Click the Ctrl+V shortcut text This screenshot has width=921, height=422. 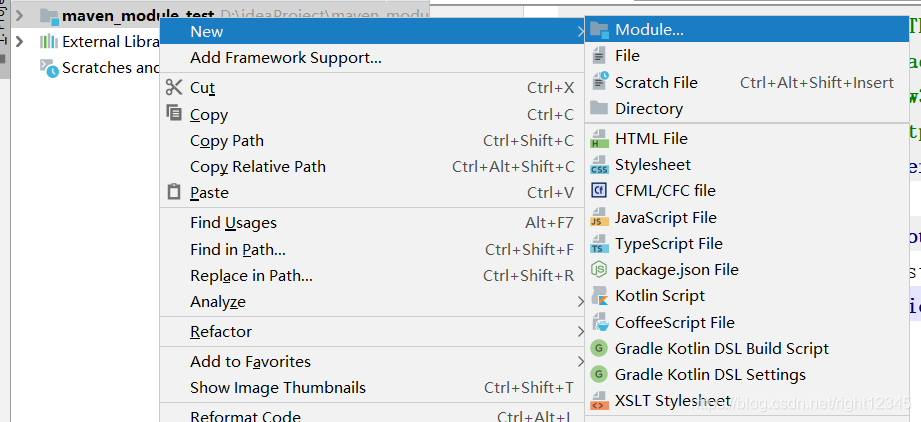[x=550, y=192]
